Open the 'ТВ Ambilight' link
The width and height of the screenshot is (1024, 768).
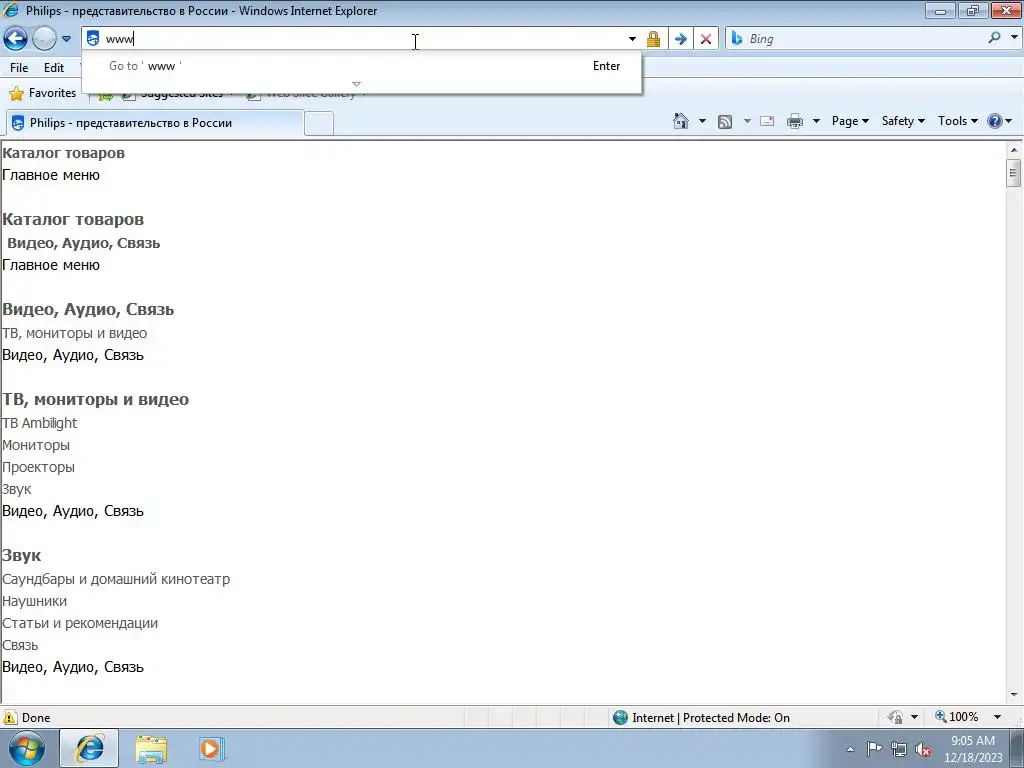(39, 423)
